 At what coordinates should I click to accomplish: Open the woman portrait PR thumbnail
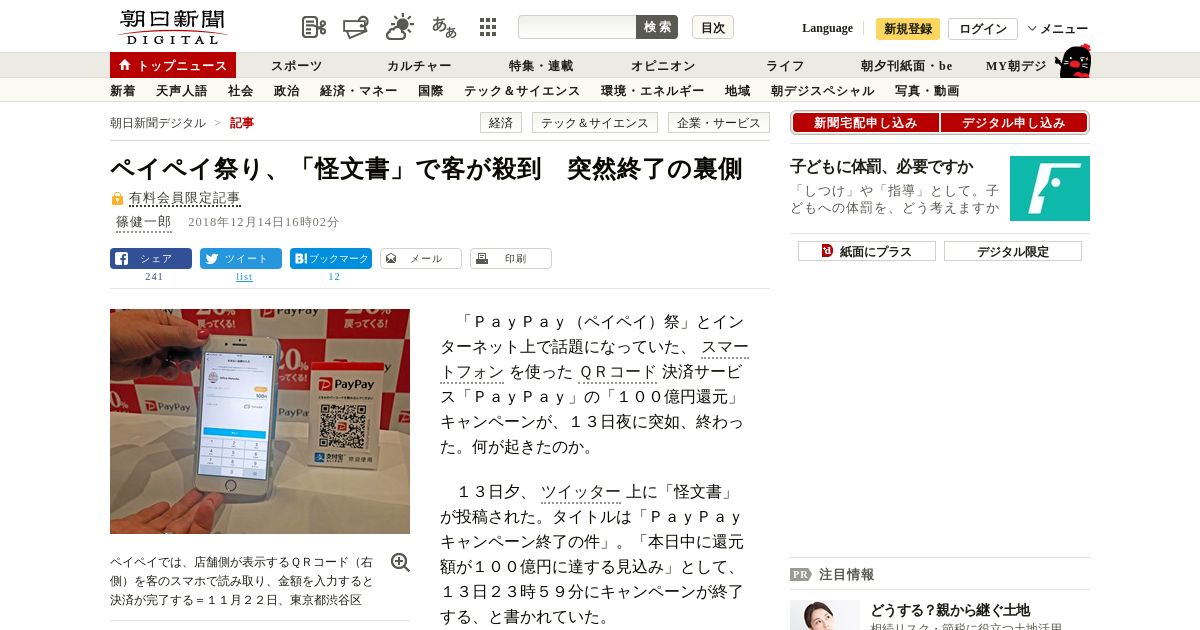pos(825,615)
